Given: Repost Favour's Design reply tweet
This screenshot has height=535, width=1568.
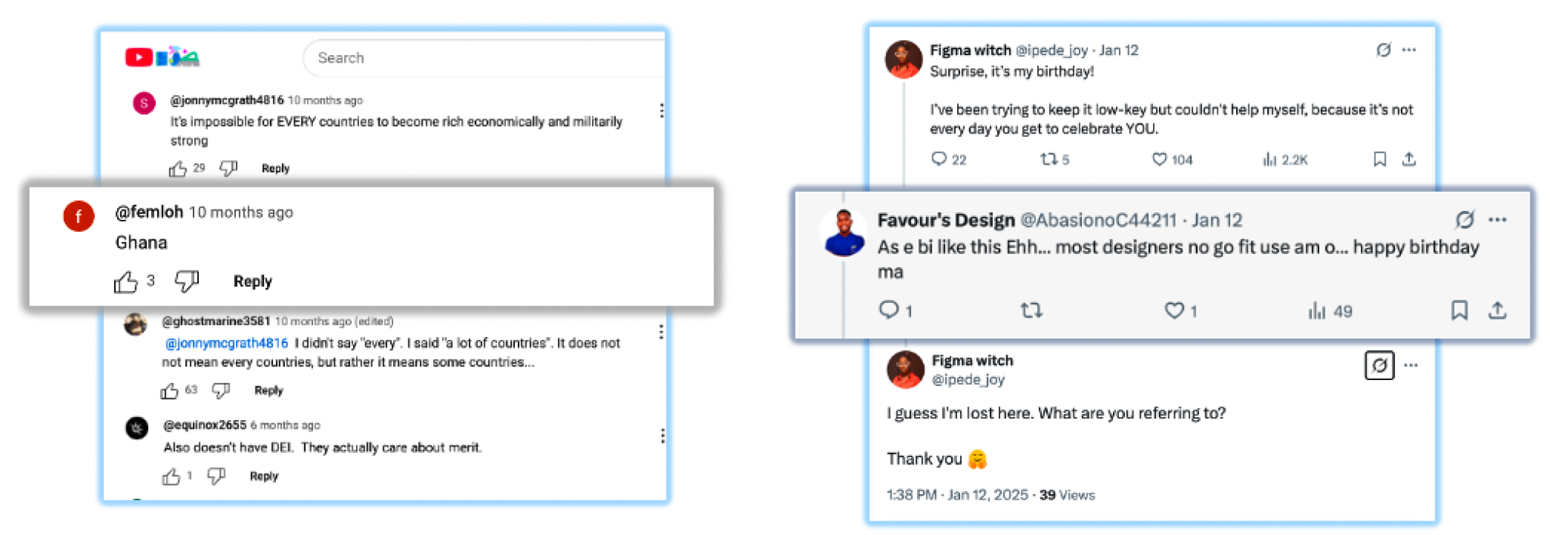Looking at the screenshot, I should (x=1031, y=311).
